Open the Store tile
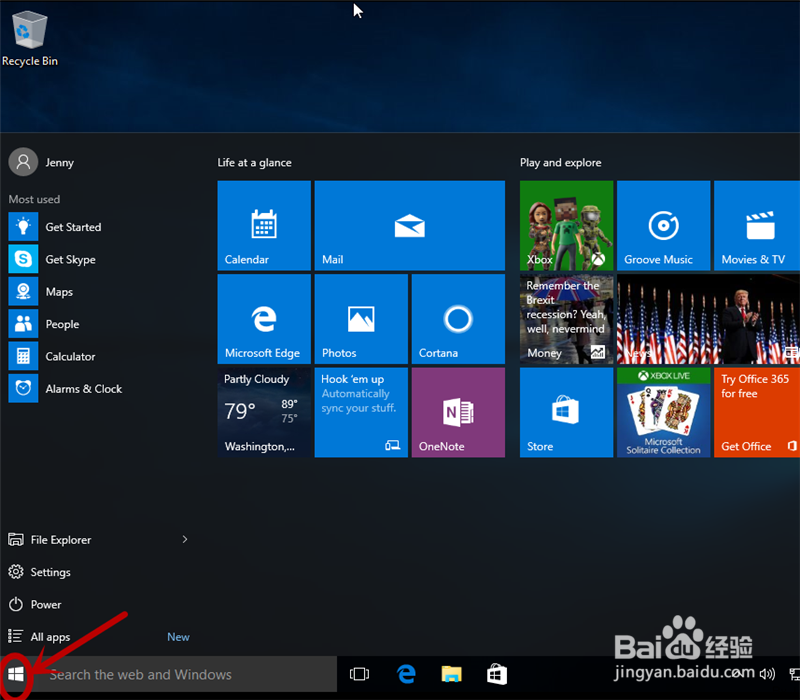800x700 pixels. click(x=566, y=412)
